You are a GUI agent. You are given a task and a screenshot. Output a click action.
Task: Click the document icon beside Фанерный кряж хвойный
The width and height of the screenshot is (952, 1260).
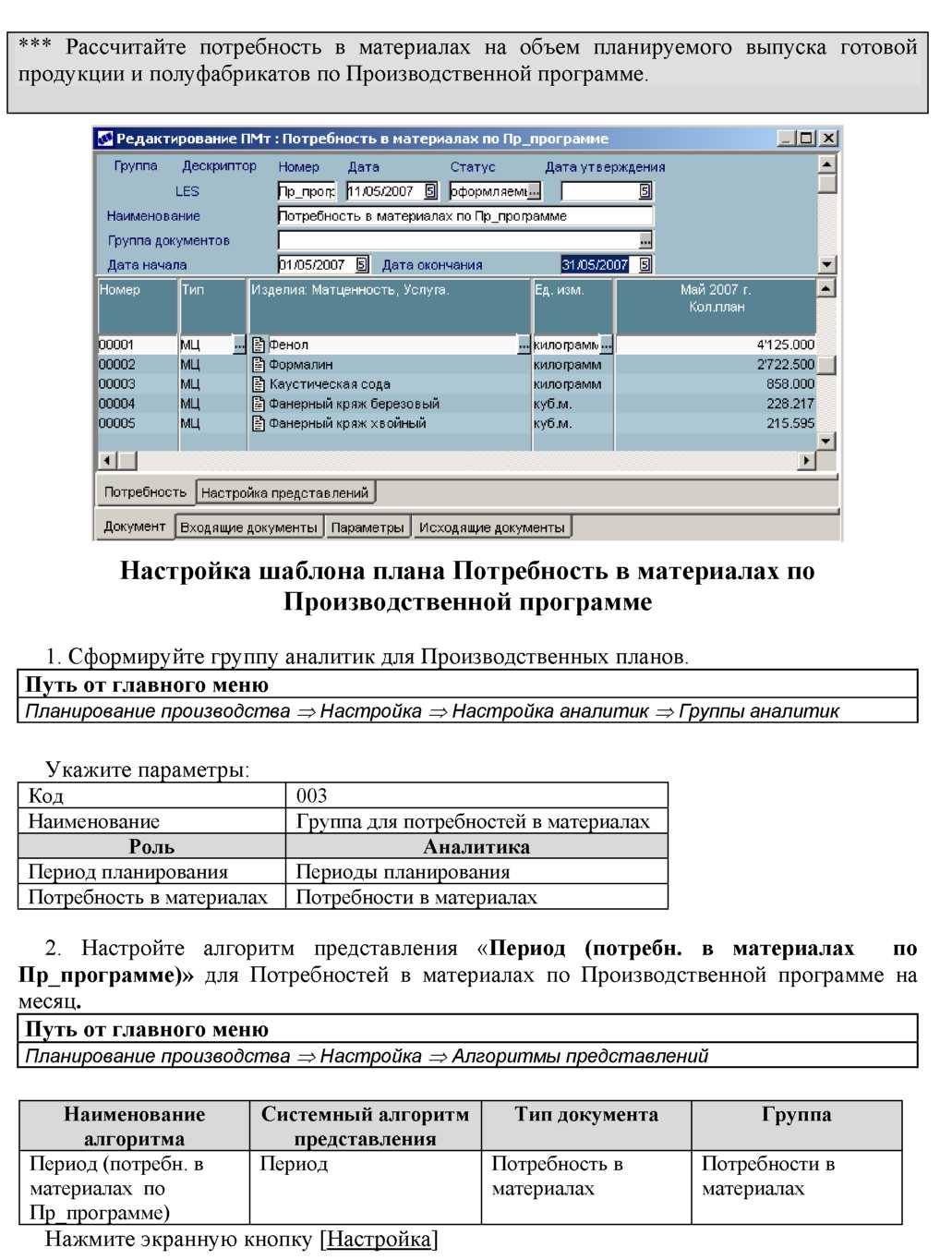click(x=259, y=423)
